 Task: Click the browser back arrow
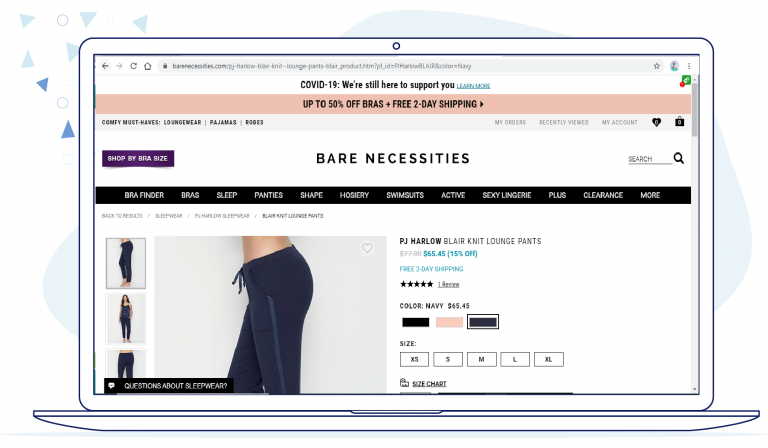(105, 66)
